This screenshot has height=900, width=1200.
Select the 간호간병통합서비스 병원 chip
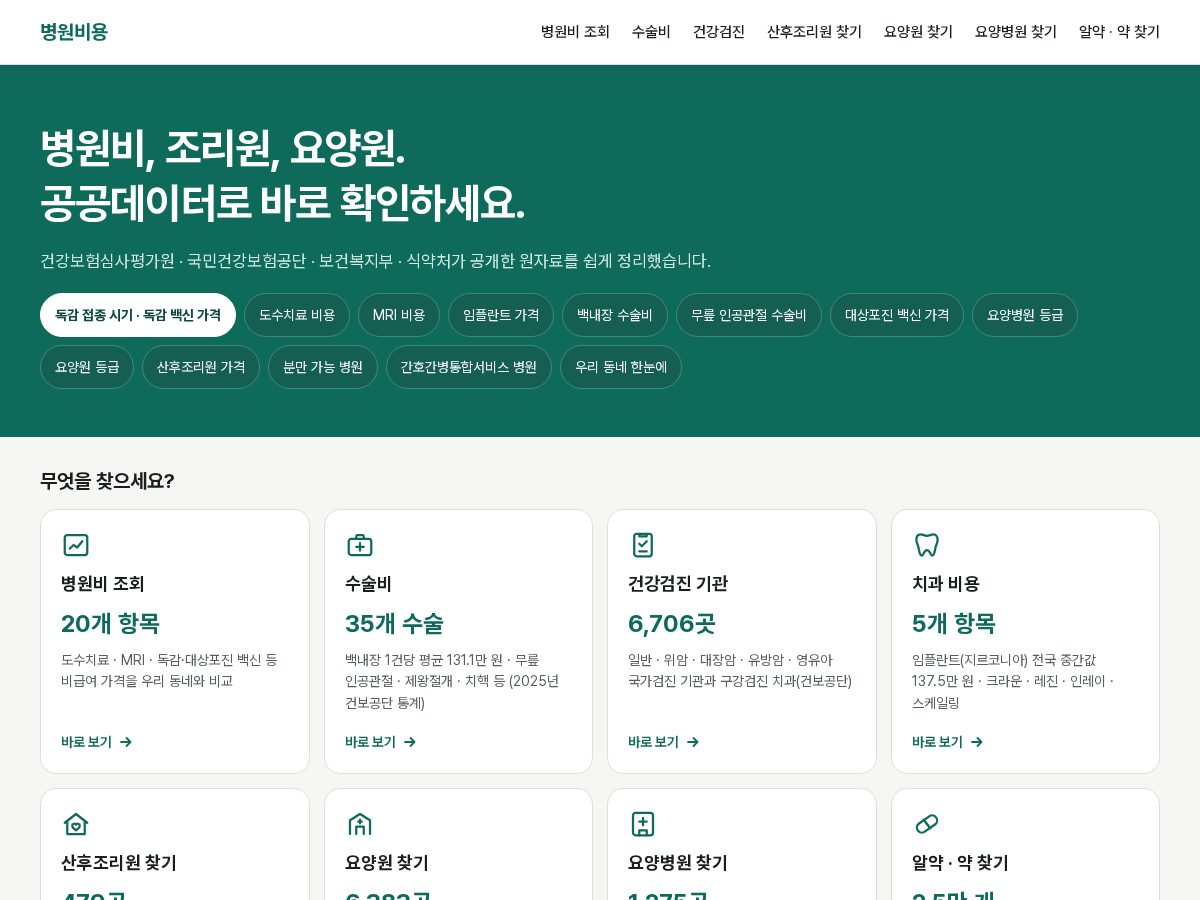(469, 367)
